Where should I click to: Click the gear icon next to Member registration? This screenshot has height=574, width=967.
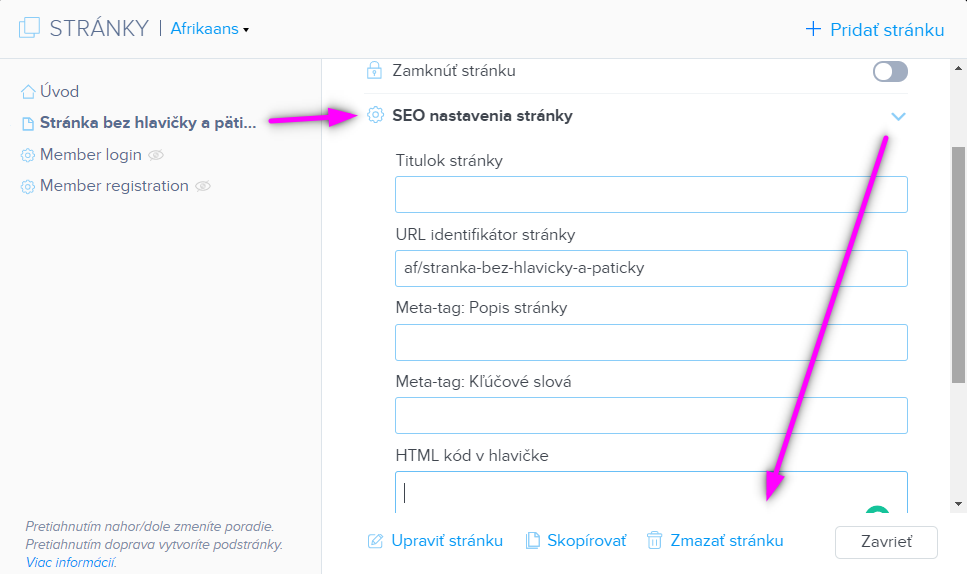(x=28, y=186)
